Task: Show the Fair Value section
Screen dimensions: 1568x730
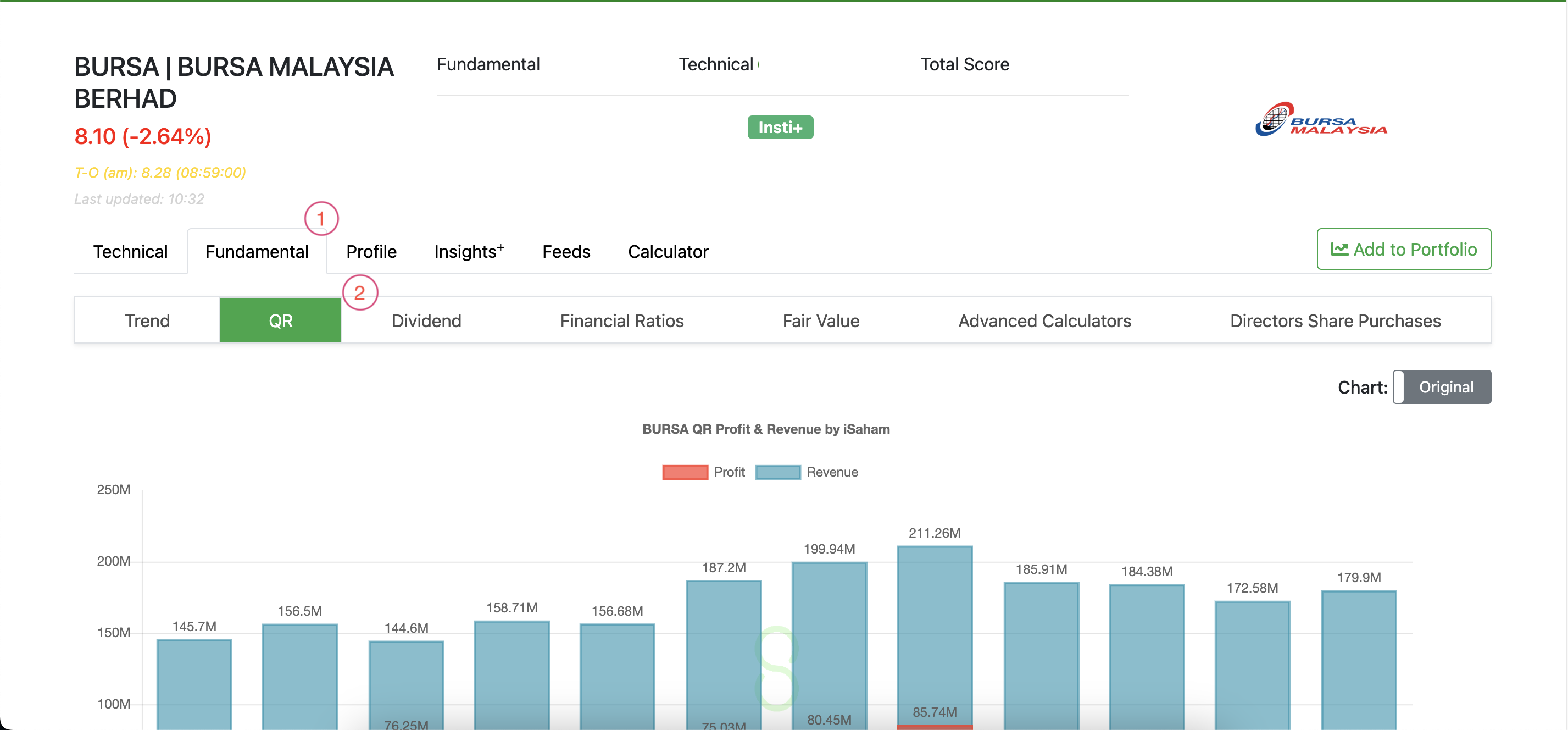Action: coord(820,321)
